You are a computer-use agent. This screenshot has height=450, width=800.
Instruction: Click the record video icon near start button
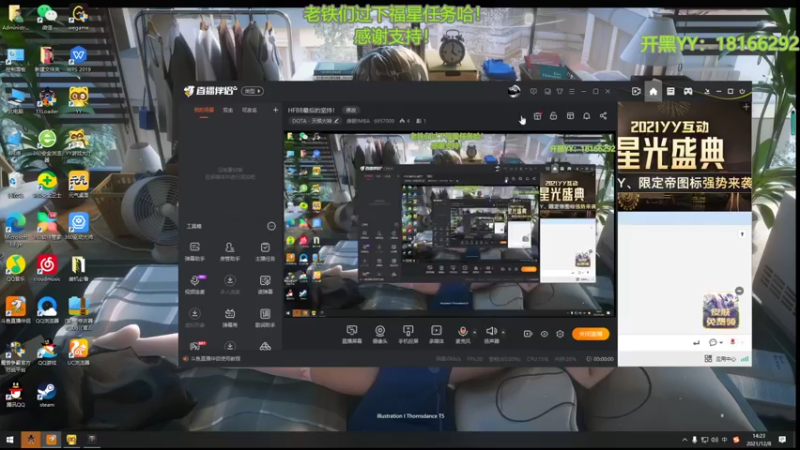[x=528, y=334]
